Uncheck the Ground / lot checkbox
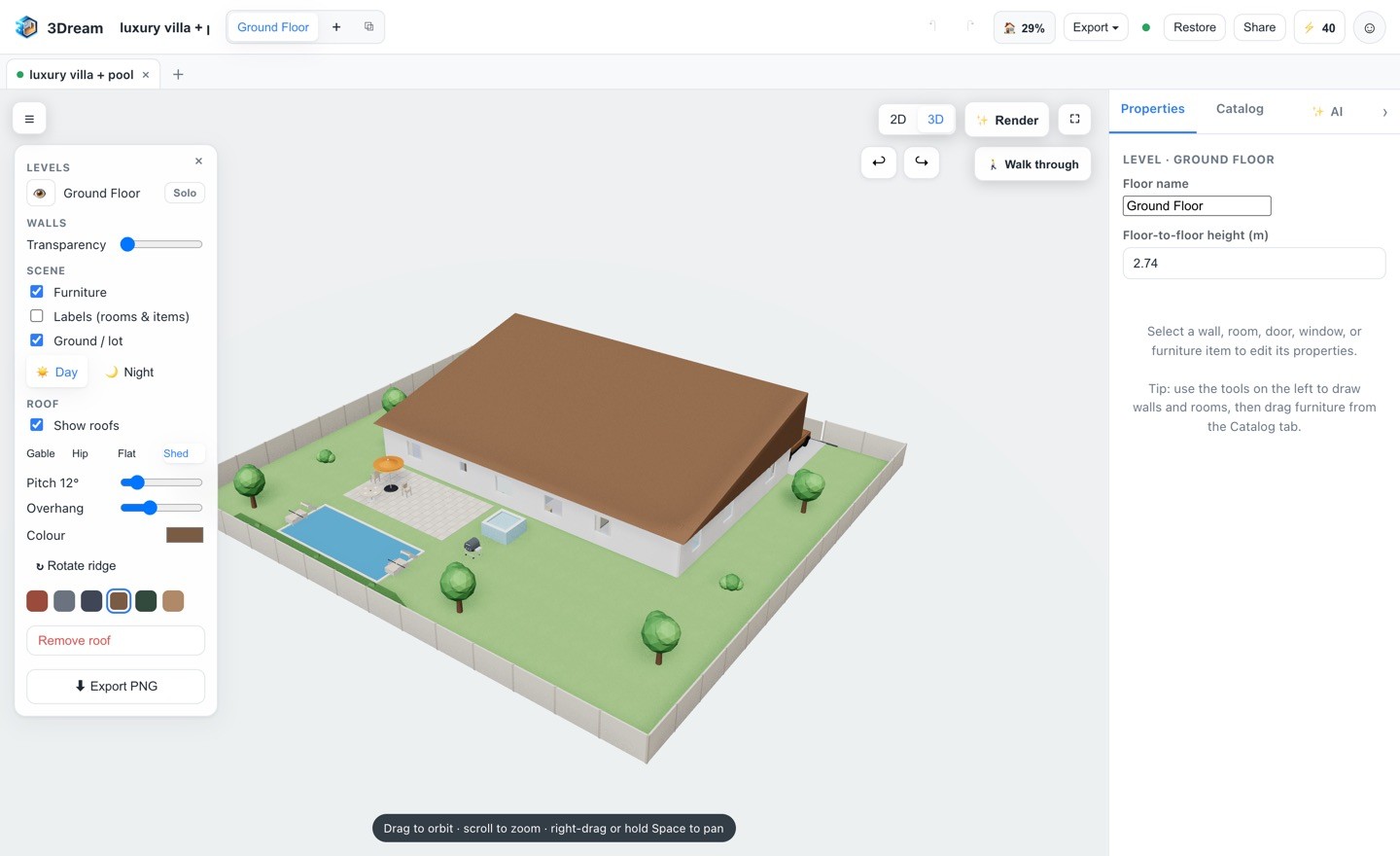Screen dimensions: 1400x856 [37, 340]
